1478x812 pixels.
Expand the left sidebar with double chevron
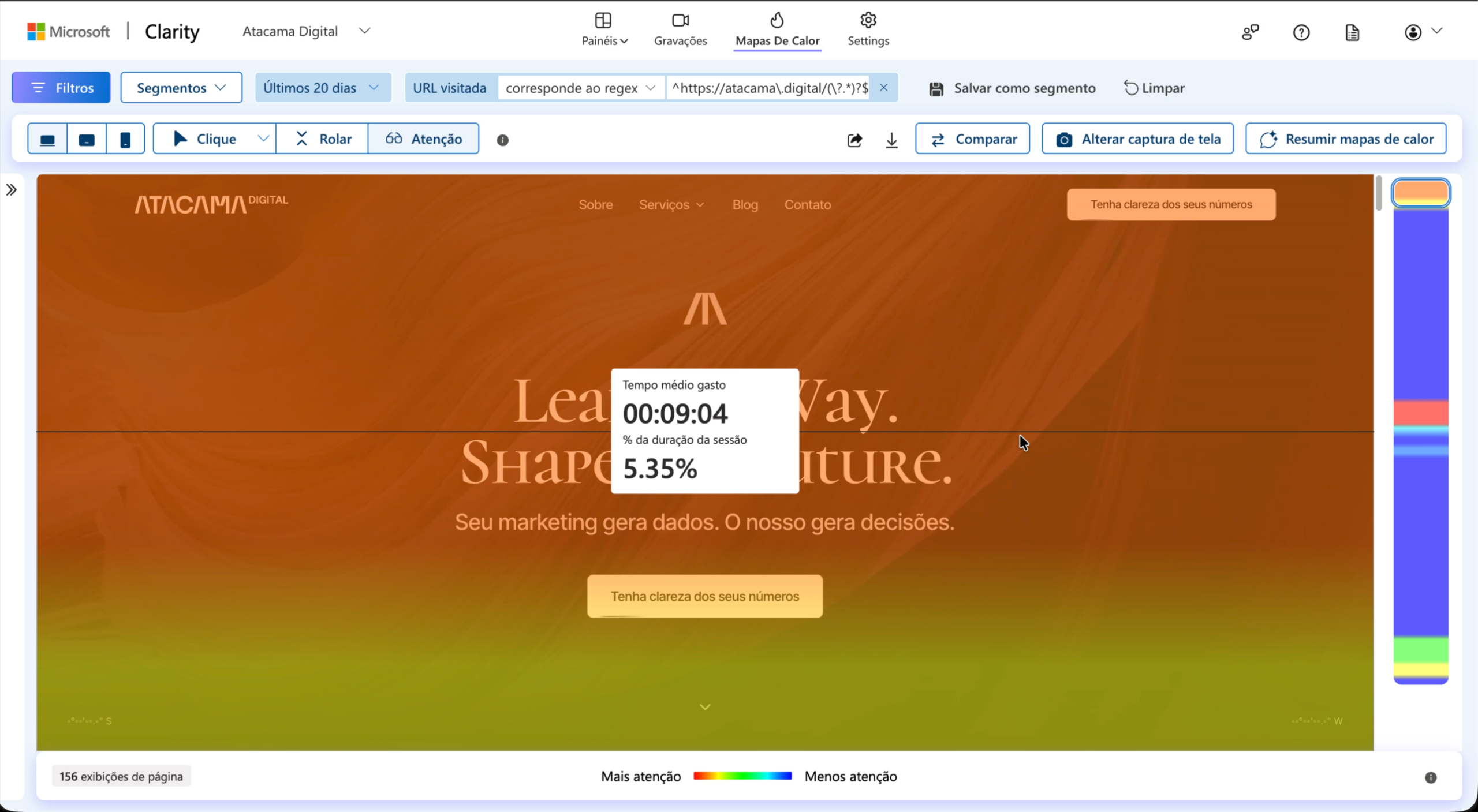[x=12, y=190]
